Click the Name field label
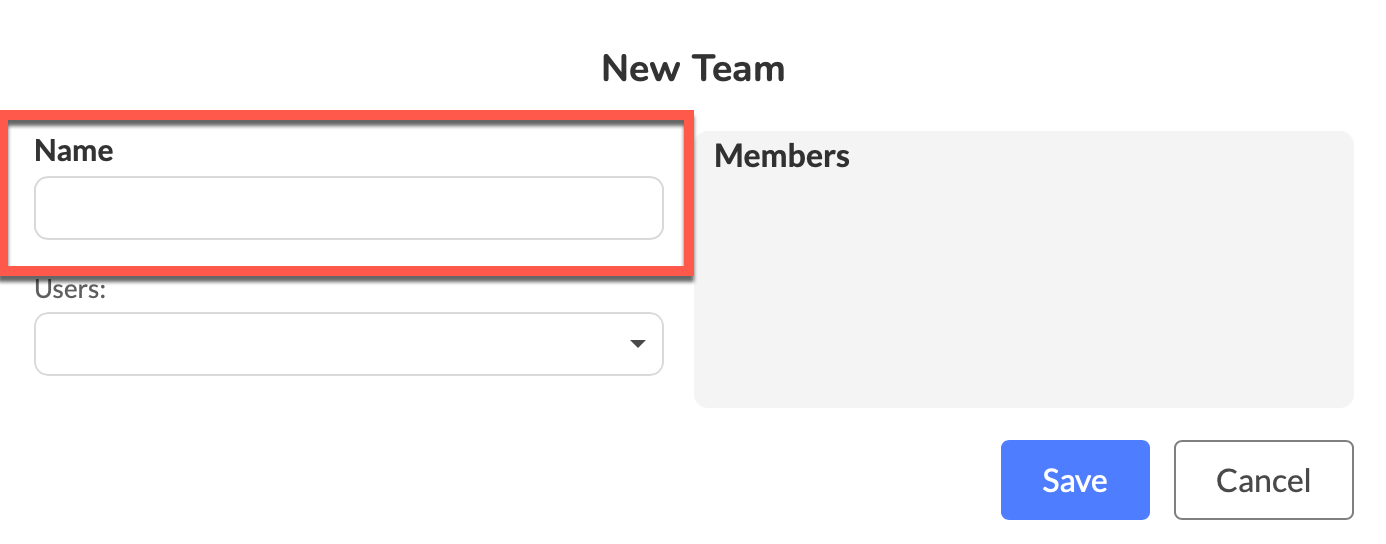This screenshot has height=544, width=1386. [74, 151]
